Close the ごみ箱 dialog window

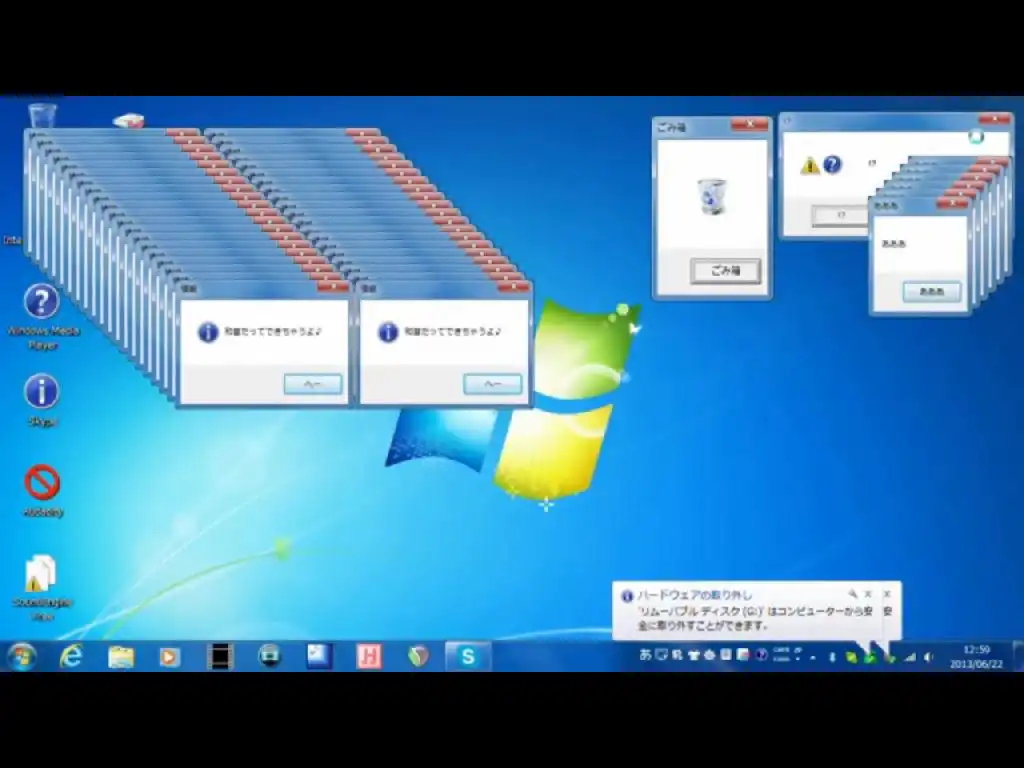point(749,124)
